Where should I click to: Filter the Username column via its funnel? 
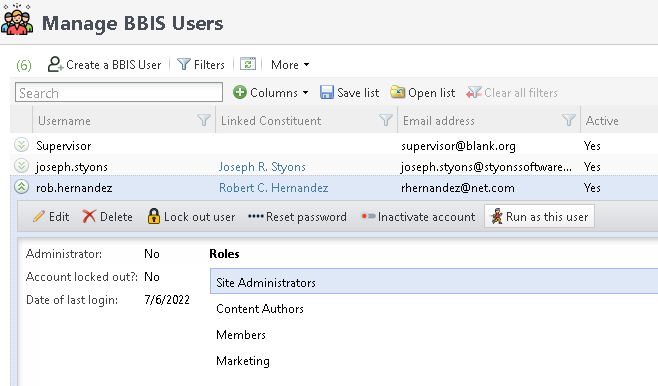pyautogui.click(x=204, y=121)
